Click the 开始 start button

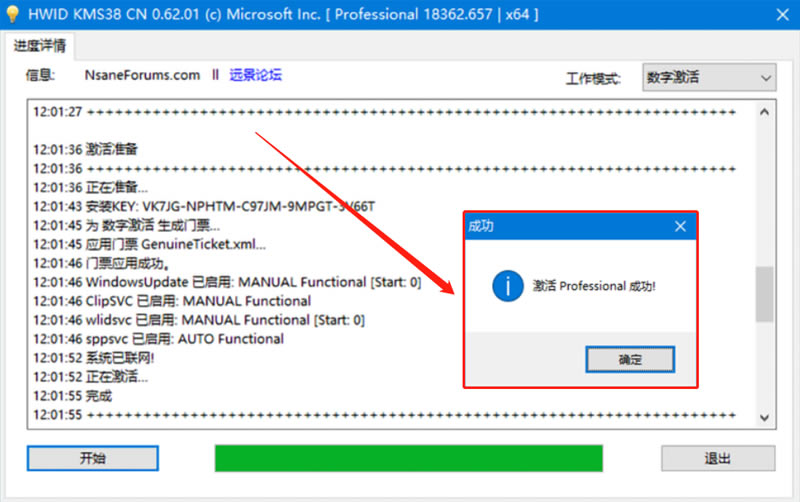pos(93,458)
